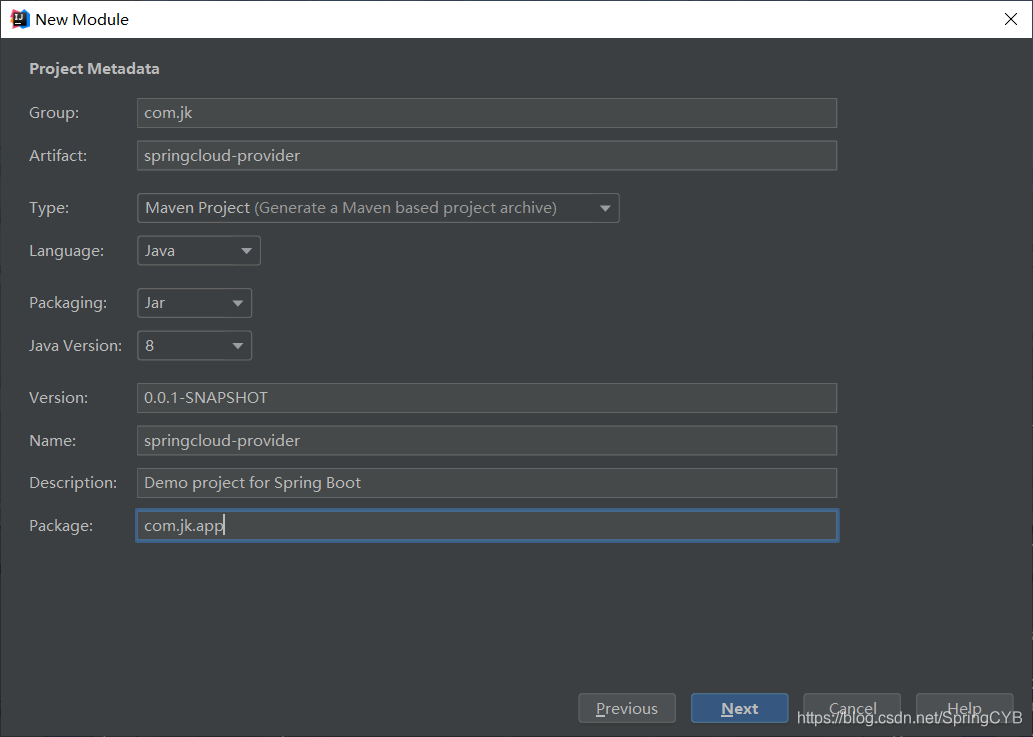Click the "Java Version:" label
1033x737 pixels.
pos(76,346)
